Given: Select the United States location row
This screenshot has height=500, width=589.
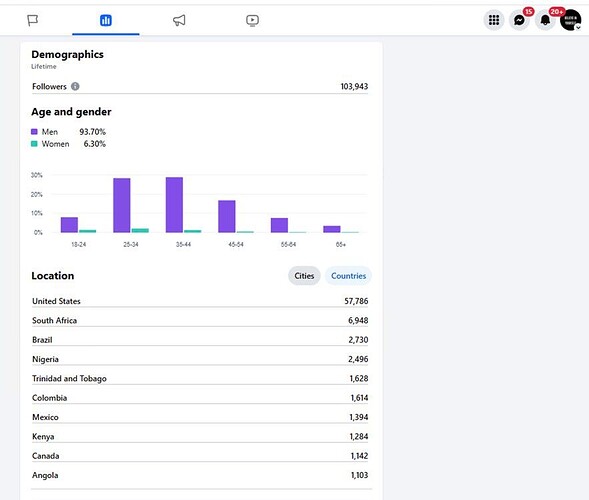Looking at the screenshot, I should tap(200, 301).
